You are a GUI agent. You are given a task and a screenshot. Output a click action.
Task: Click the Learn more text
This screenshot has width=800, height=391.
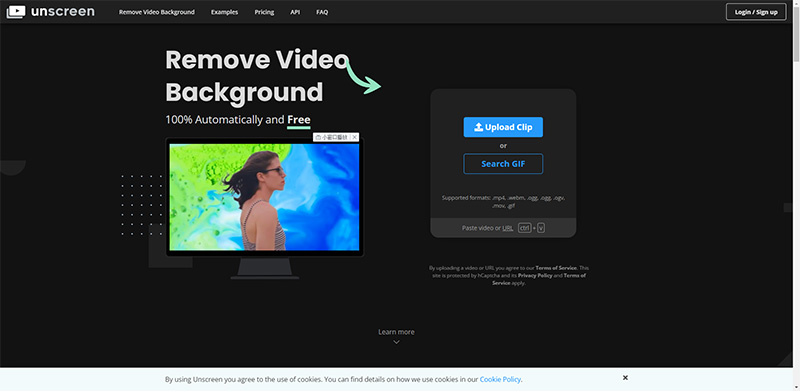point(396,332)
